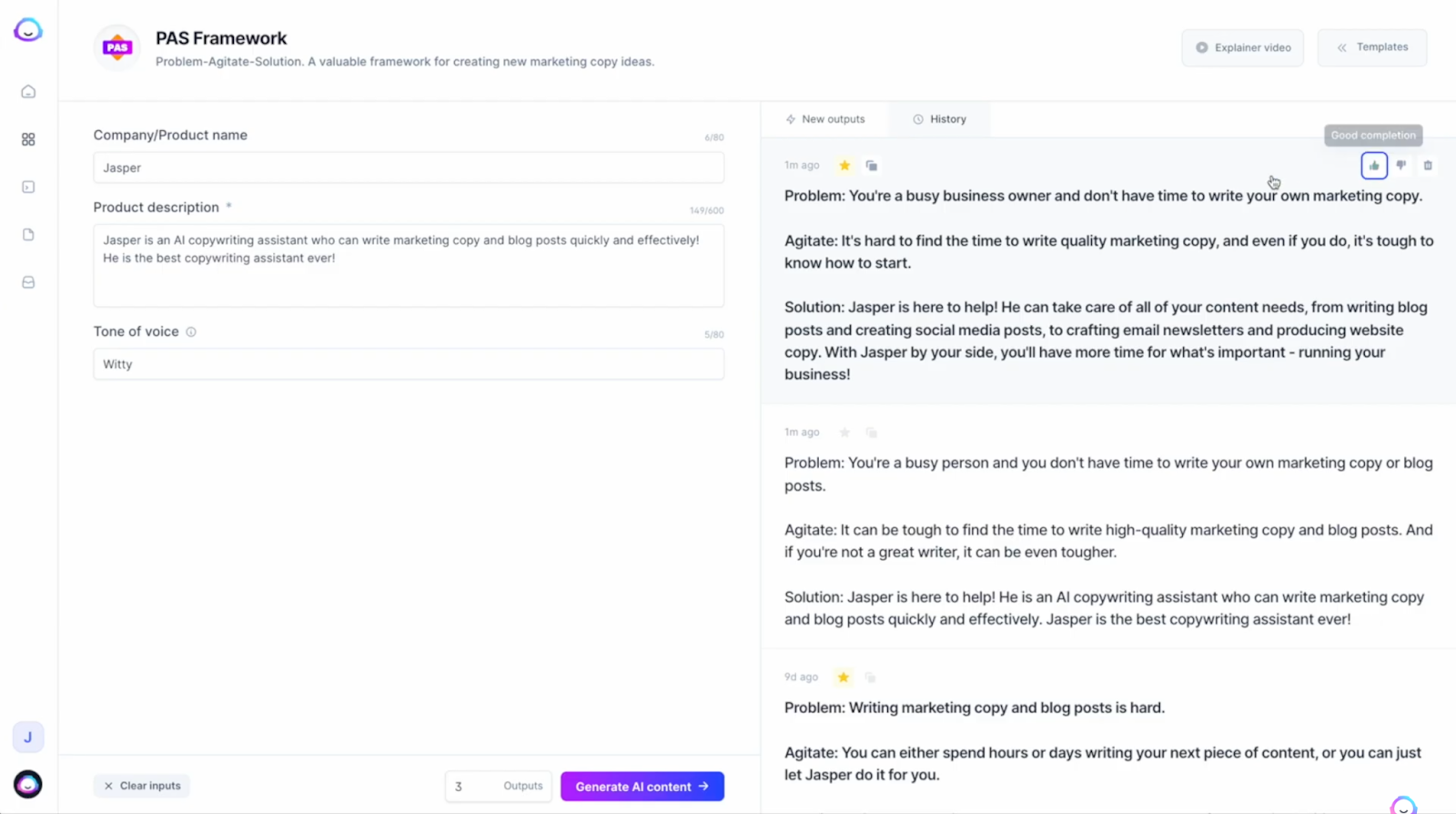Watch the Explainer video

pyautogui.click(x=1243, y=47)
